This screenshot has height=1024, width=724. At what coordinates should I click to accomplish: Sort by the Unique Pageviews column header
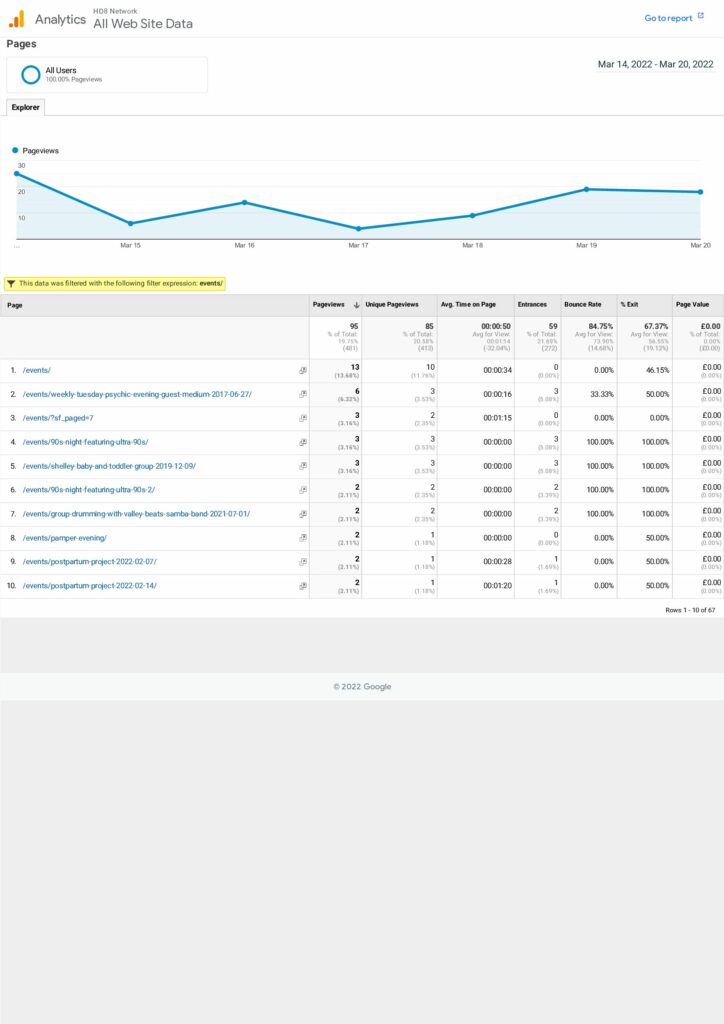click(392, 304)
